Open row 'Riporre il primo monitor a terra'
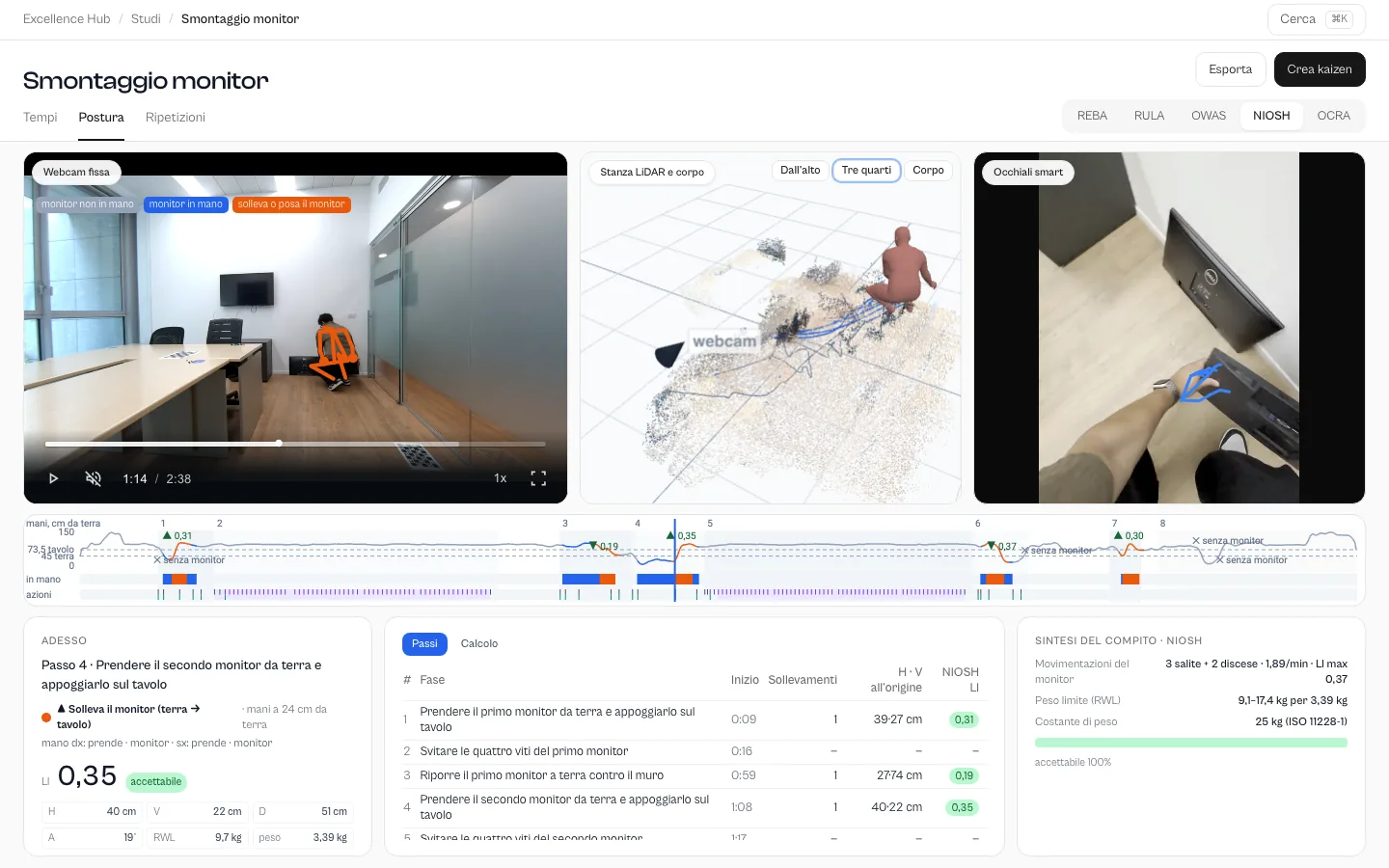The height and width of the screenshot is (868, 1389). pyautogui.click(x=694, y=775)
